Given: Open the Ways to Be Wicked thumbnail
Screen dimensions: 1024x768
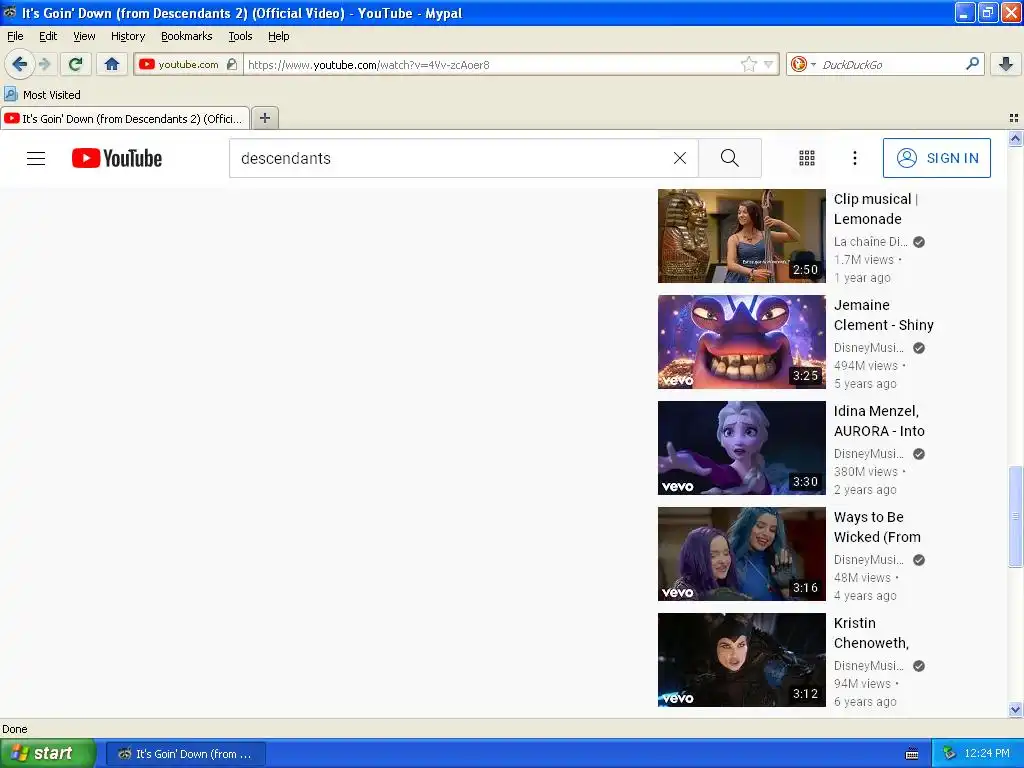Looking at the screenshot, I should (x=741, y=554).
